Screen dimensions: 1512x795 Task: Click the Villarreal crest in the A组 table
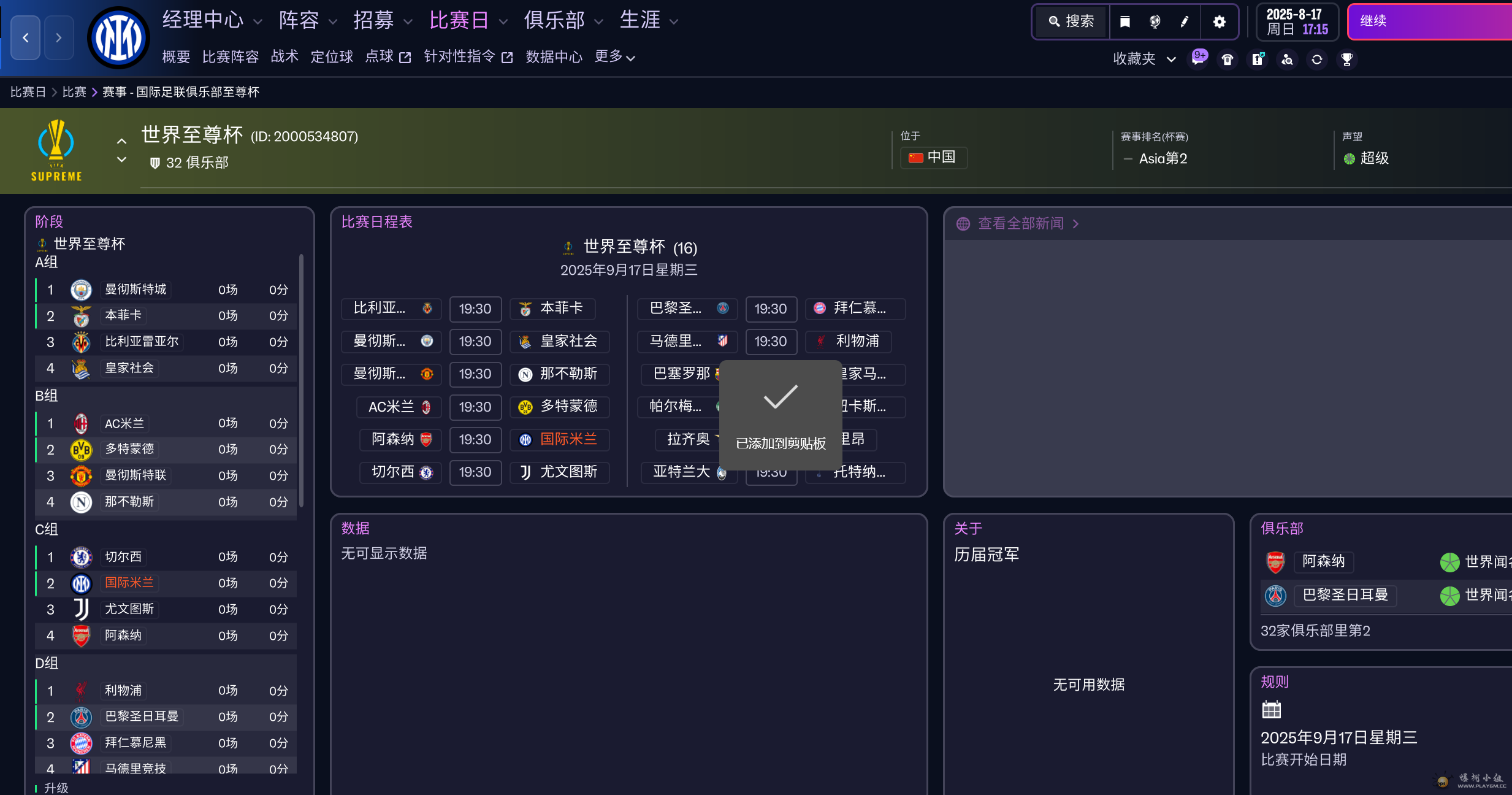[x=81, y=342]
